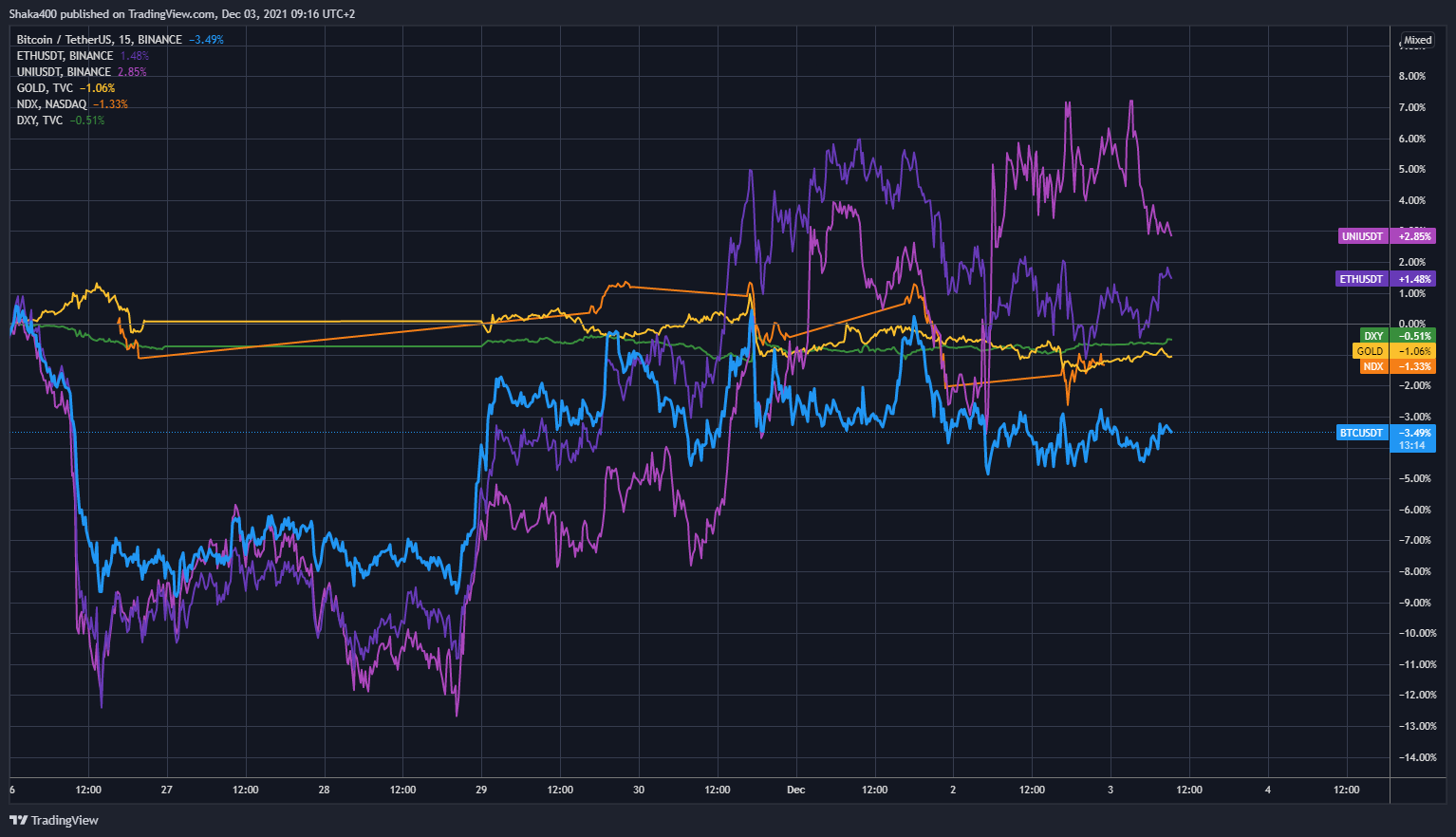
Task: Open the Shaka400 publisher link
Action: [33, 13]
